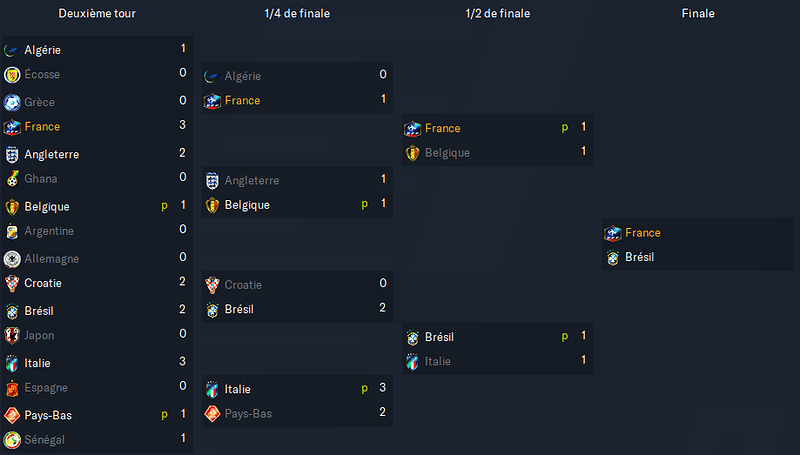Click Croatia crest in 1/4 de finale
This screenshot has width=800, height=455.
click(x=212, y=285)
